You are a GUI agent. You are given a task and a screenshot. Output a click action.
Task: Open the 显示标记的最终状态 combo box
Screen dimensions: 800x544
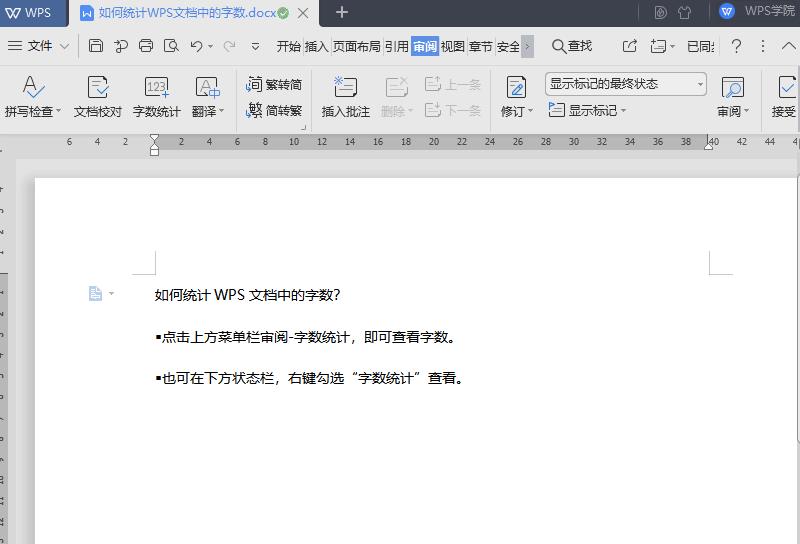[626, 84]
